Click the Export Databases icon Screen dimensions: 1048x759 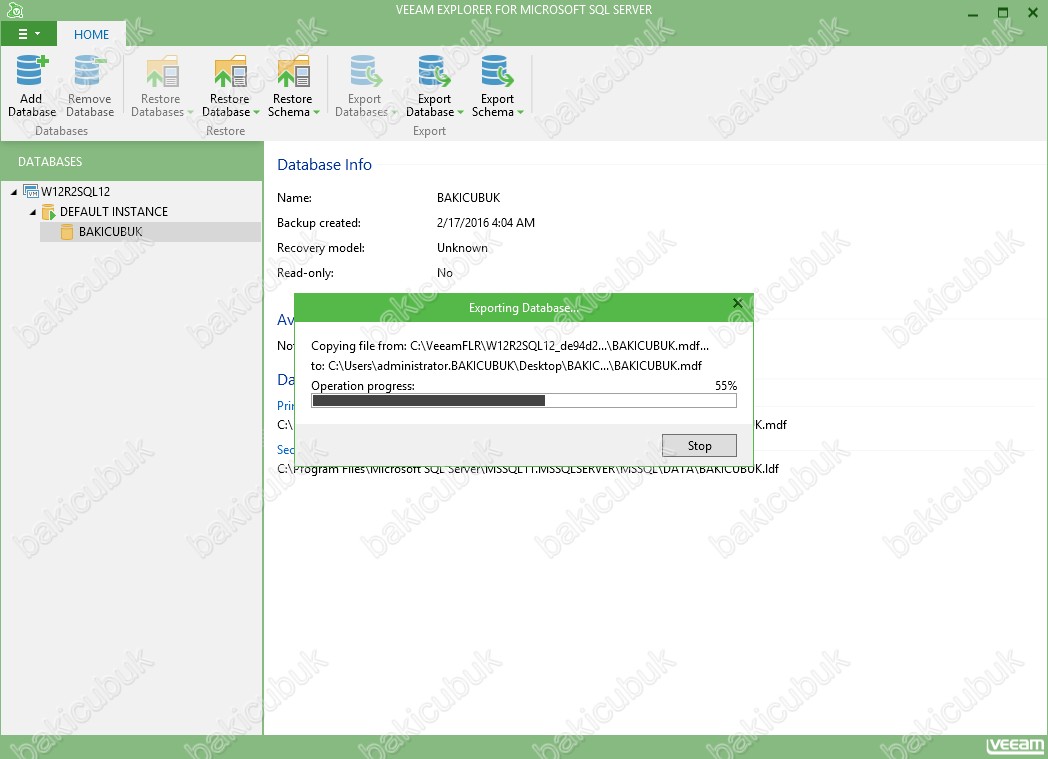366,71
